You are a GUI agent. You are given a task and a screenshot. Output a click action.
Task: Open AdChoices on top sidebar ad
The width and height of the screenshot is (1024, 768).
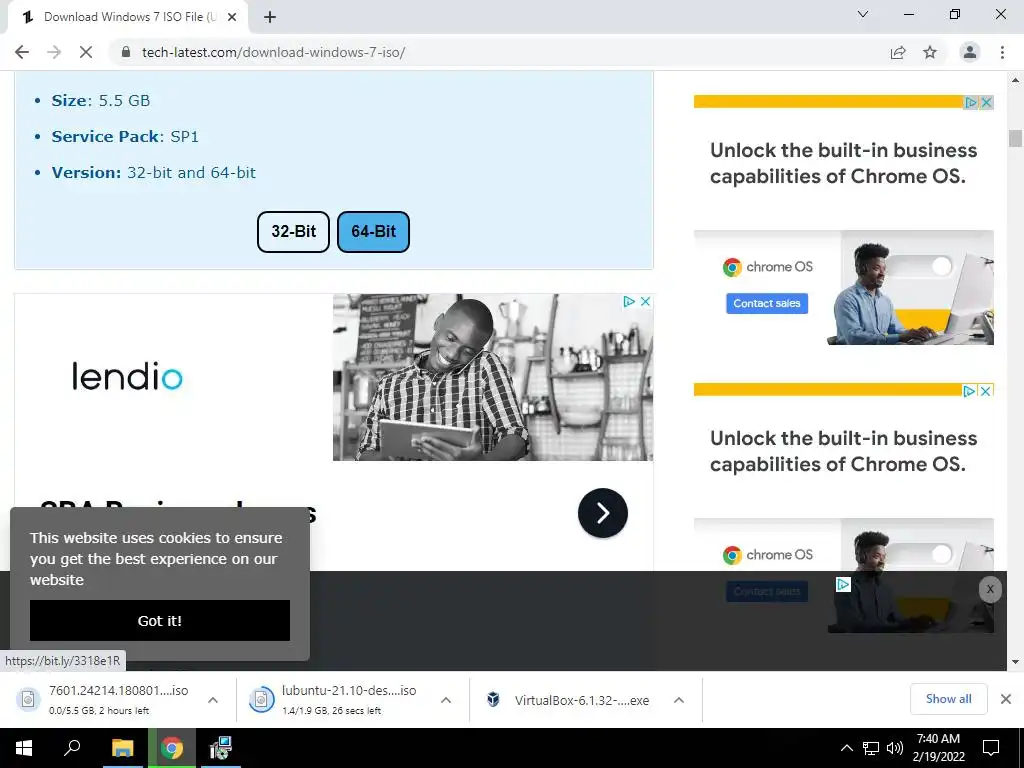(971, 103)
